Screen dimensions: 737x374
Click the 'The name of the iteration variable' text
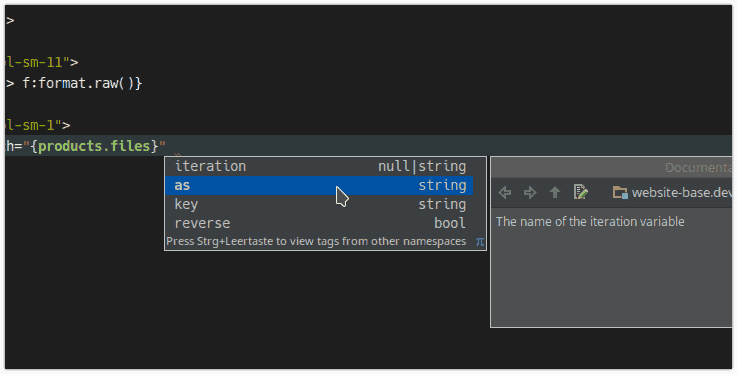[590, 222]
